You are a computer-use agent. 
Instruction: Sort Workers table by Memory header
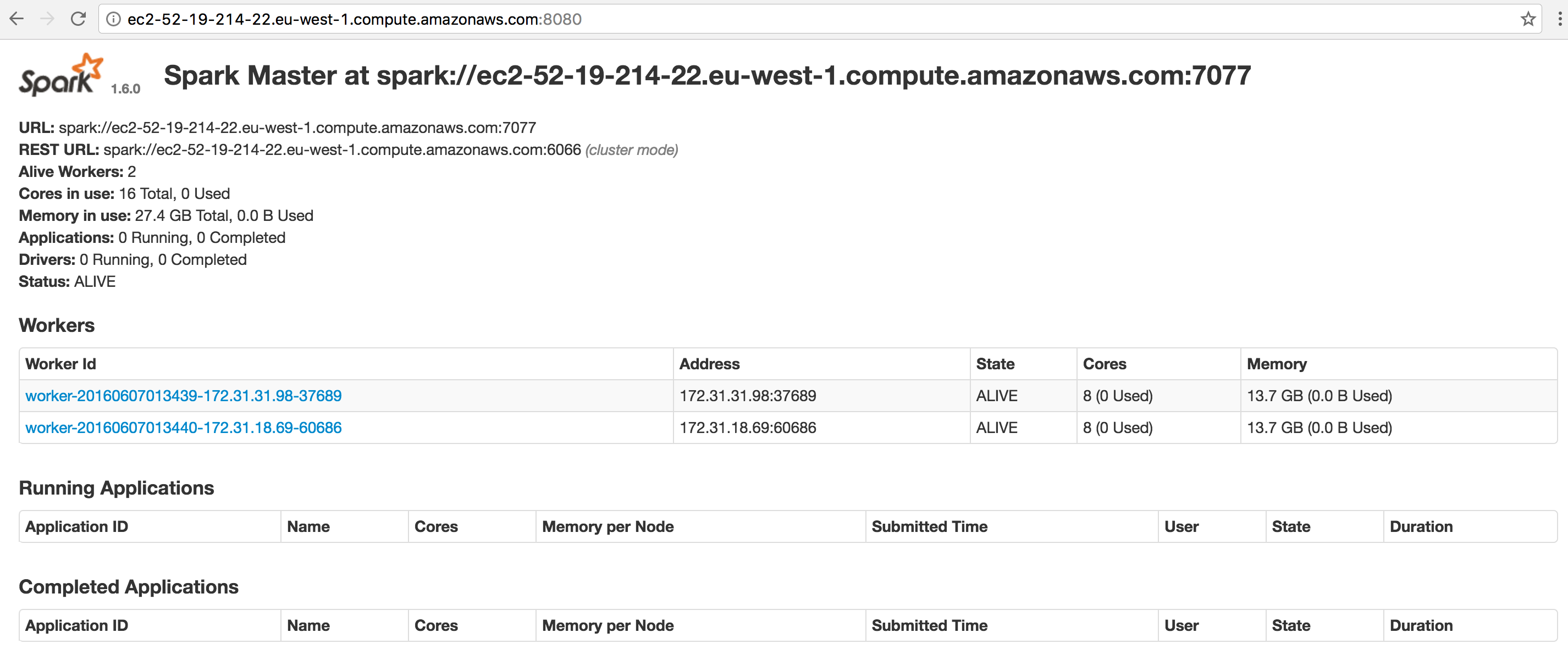1277,364
